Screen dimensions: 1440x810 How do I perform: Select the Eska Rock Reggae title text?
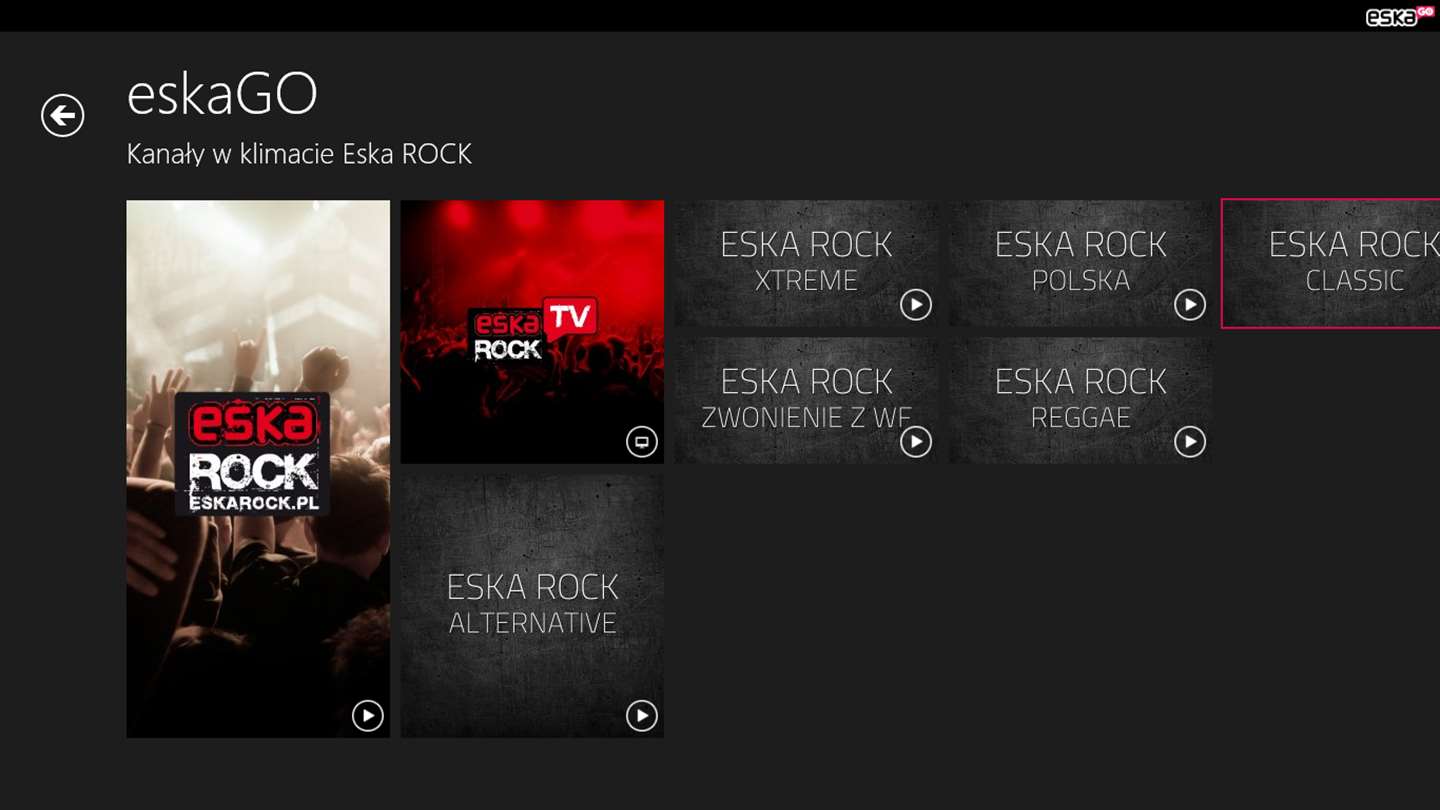[x=1080, y=399]
